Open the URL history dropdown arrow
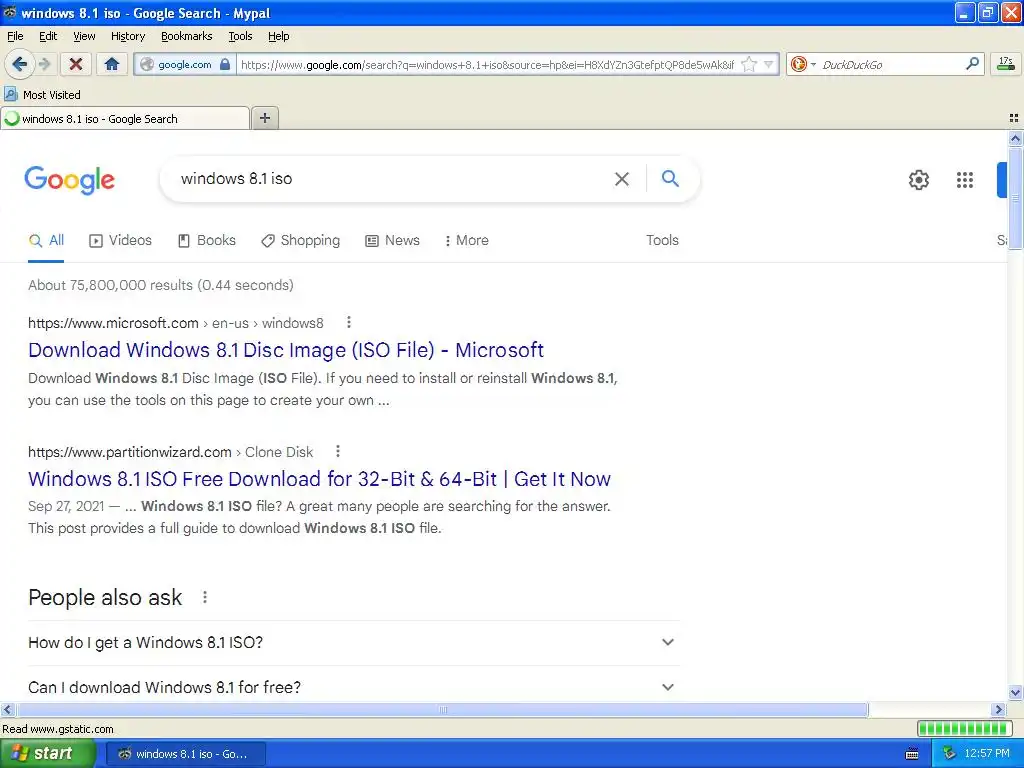Viewport: 1024px width, 768px height. pyautogui.click(x=769, y=64)
